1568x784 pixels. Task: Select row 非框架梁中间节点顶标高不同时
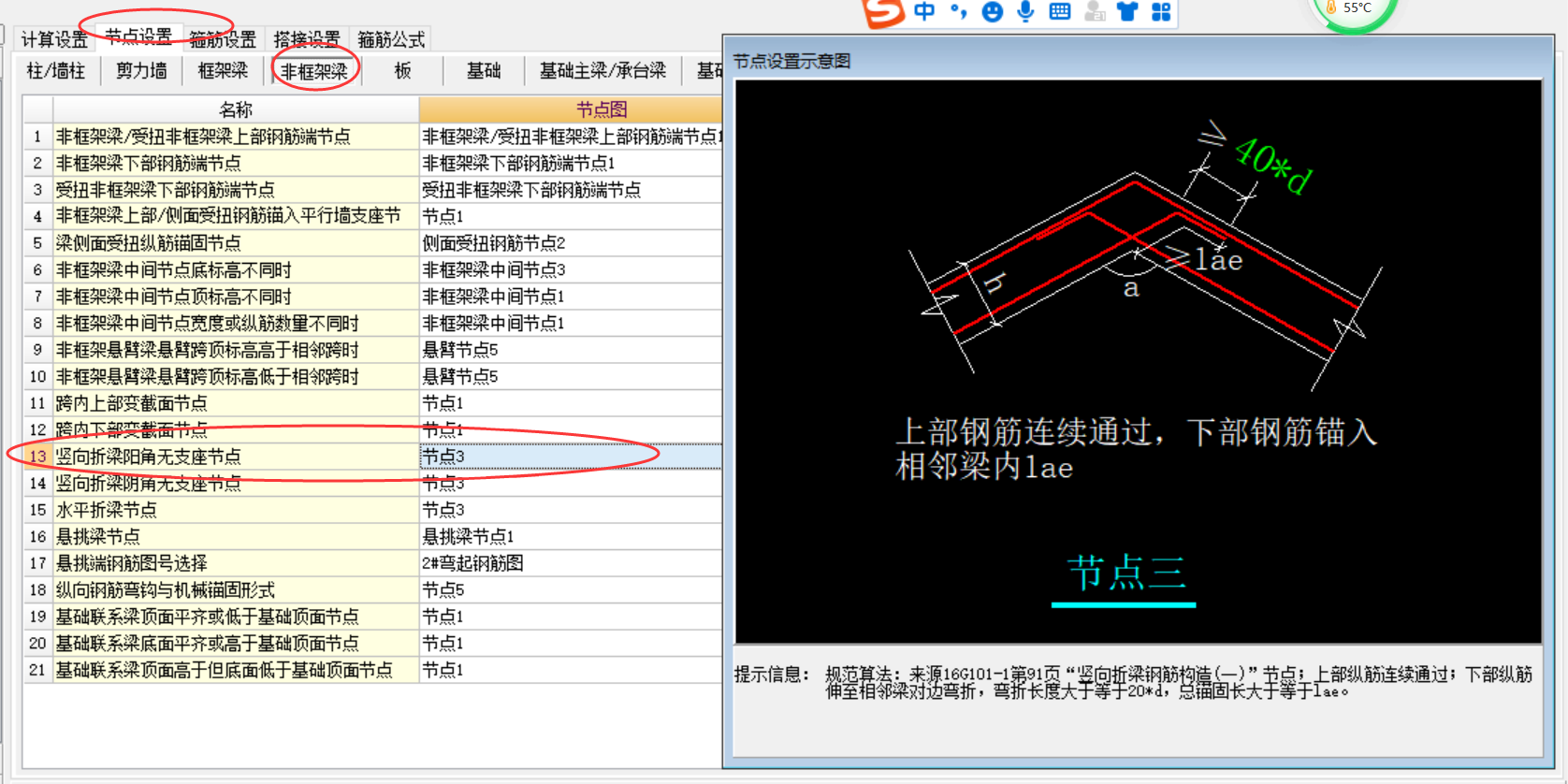(x=236, y=297)
